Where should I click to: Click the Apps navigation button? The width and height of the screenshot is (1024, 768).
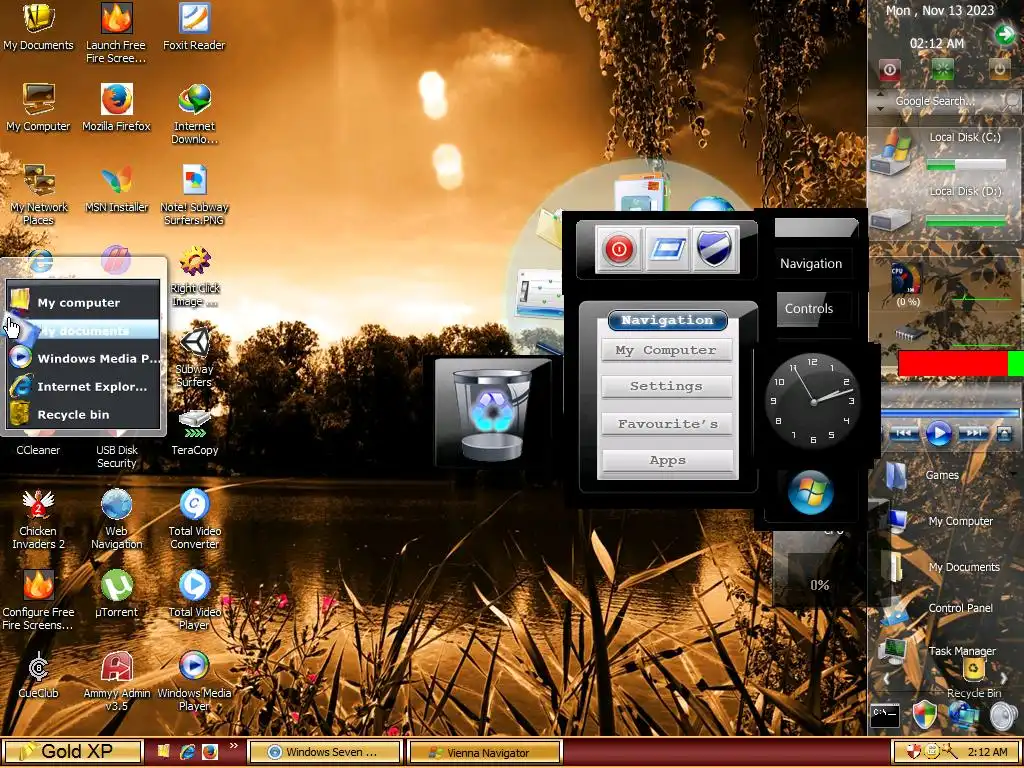666,460
